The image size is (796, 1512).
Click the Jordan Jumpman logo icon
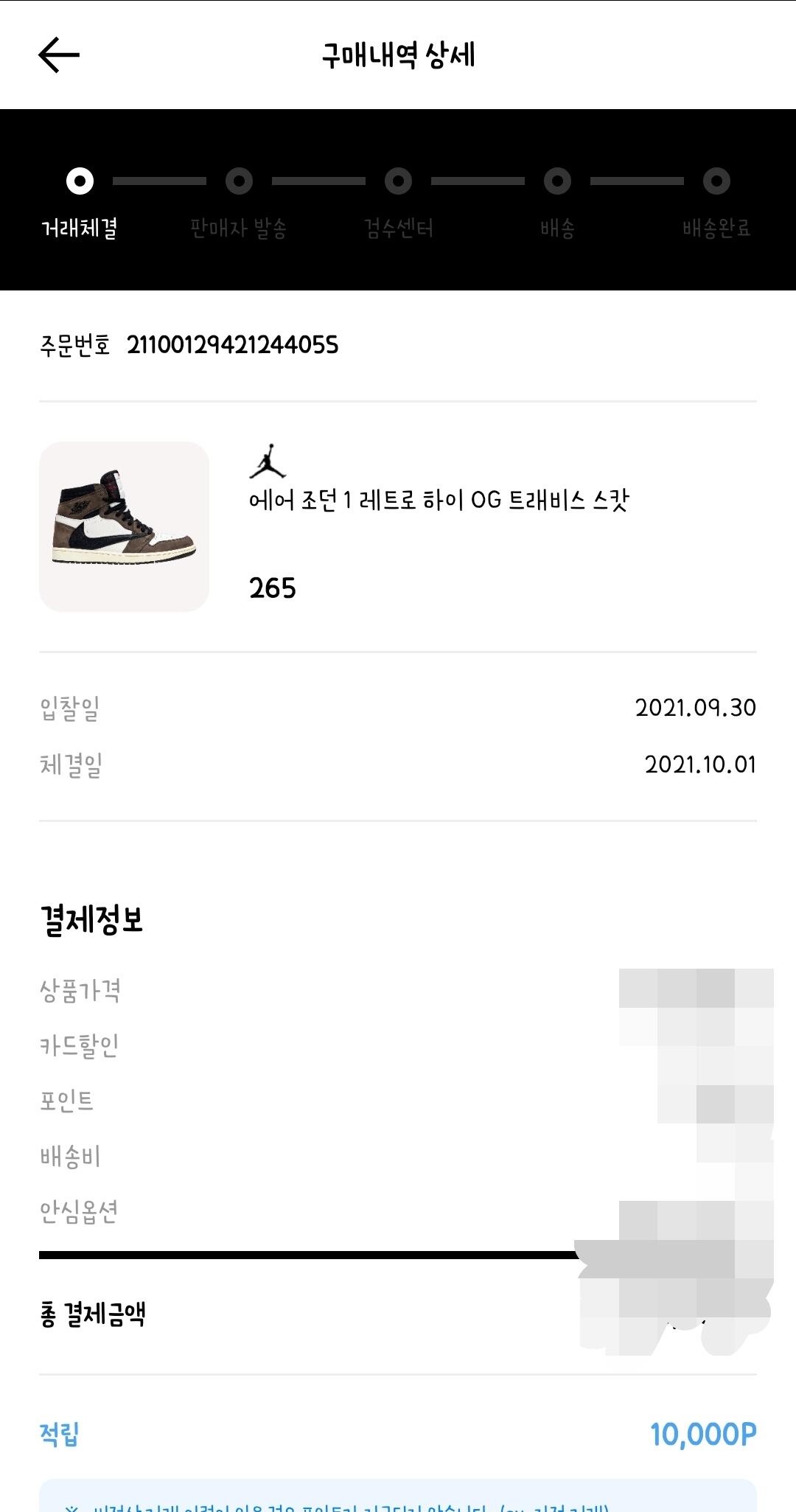click(x=268, y=461)
